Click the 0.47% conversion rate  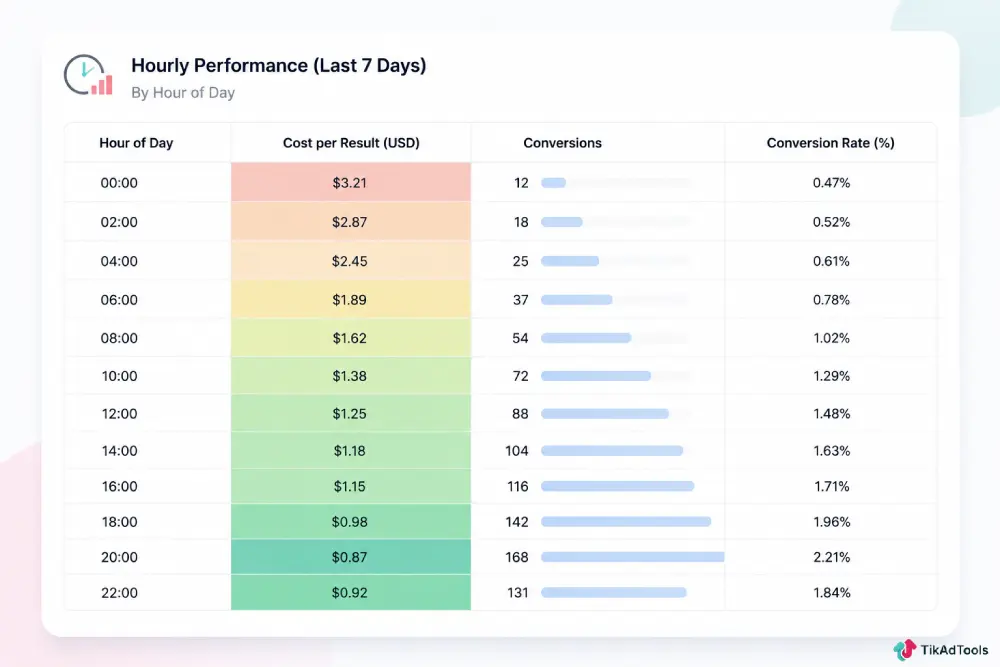(x=831, y=183)
